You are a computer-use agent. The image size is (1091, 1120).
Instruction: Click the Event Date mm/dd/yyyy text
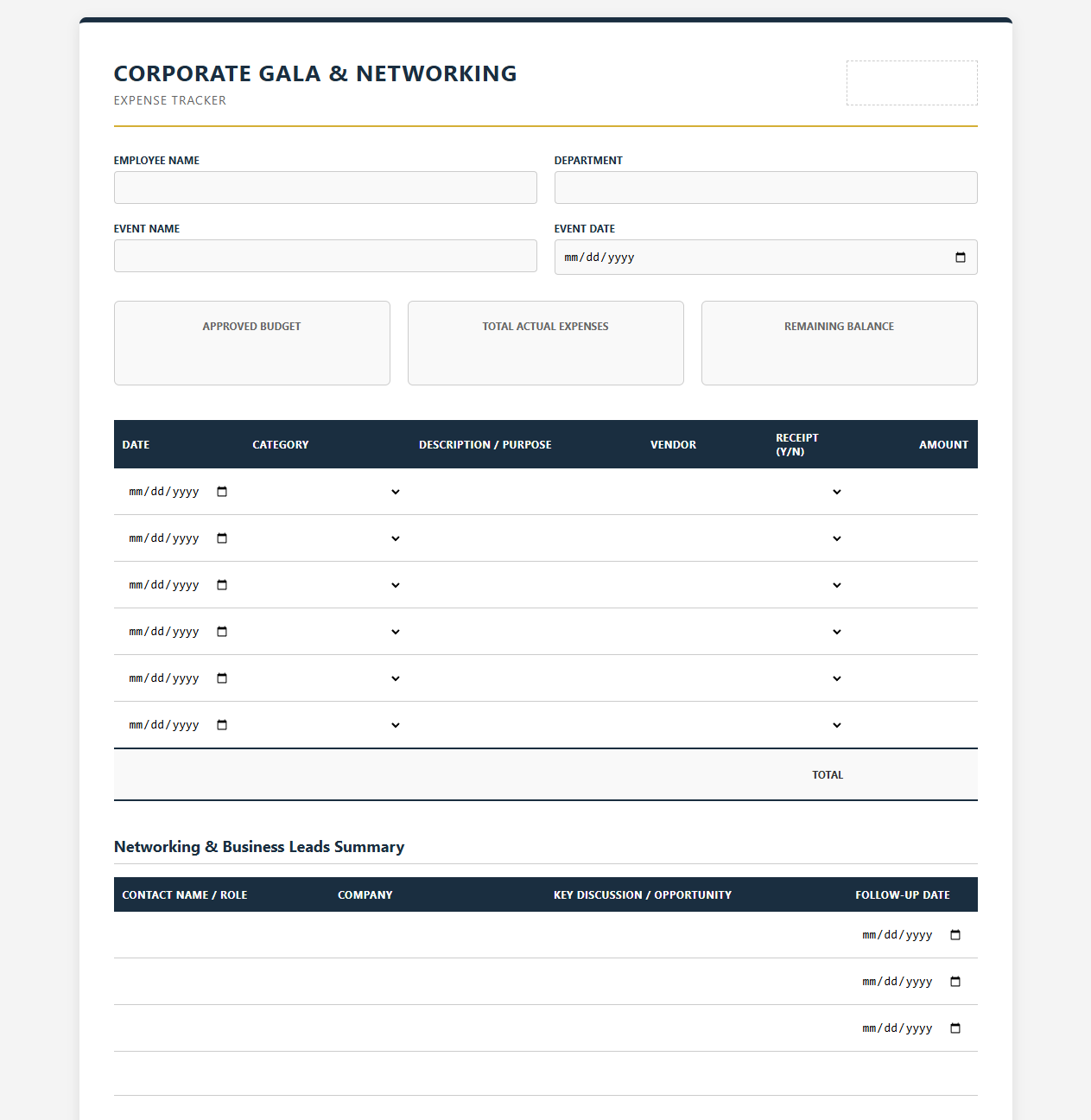click(x=599, y=258)
